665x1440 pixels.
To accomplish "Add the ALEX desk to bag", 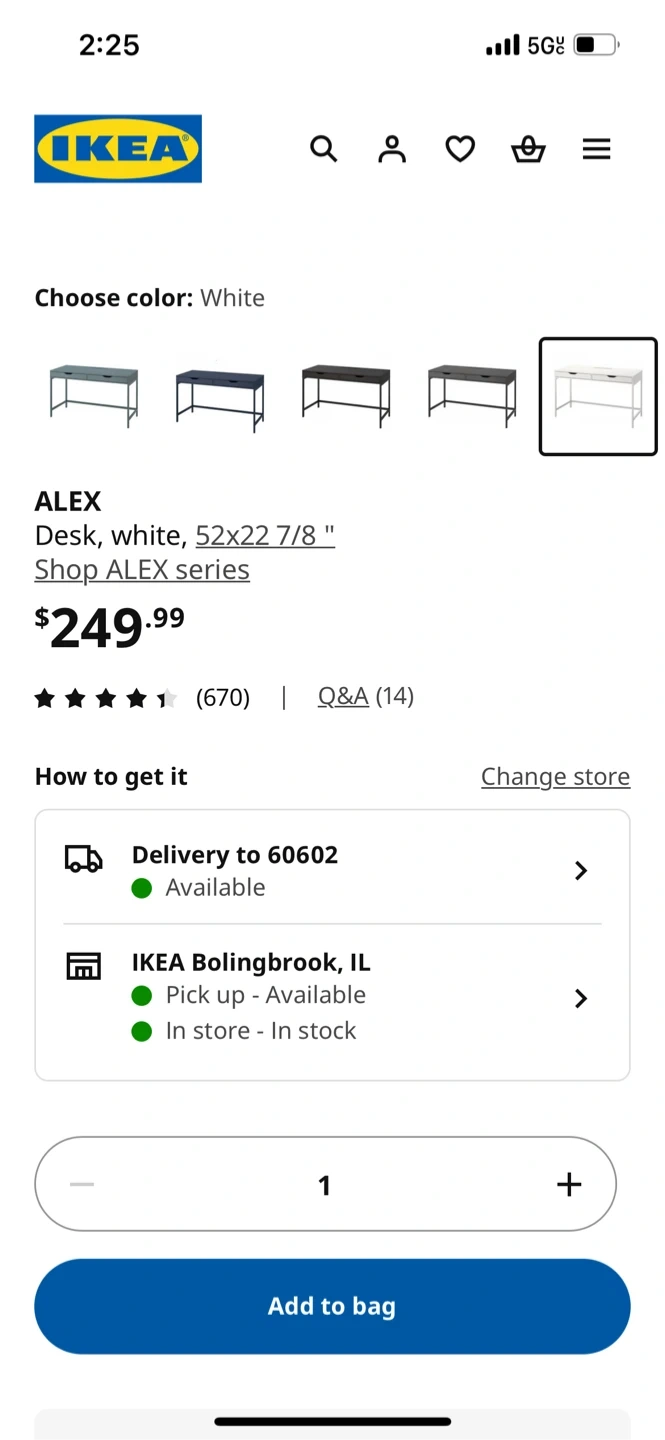I will [332, 1306].
